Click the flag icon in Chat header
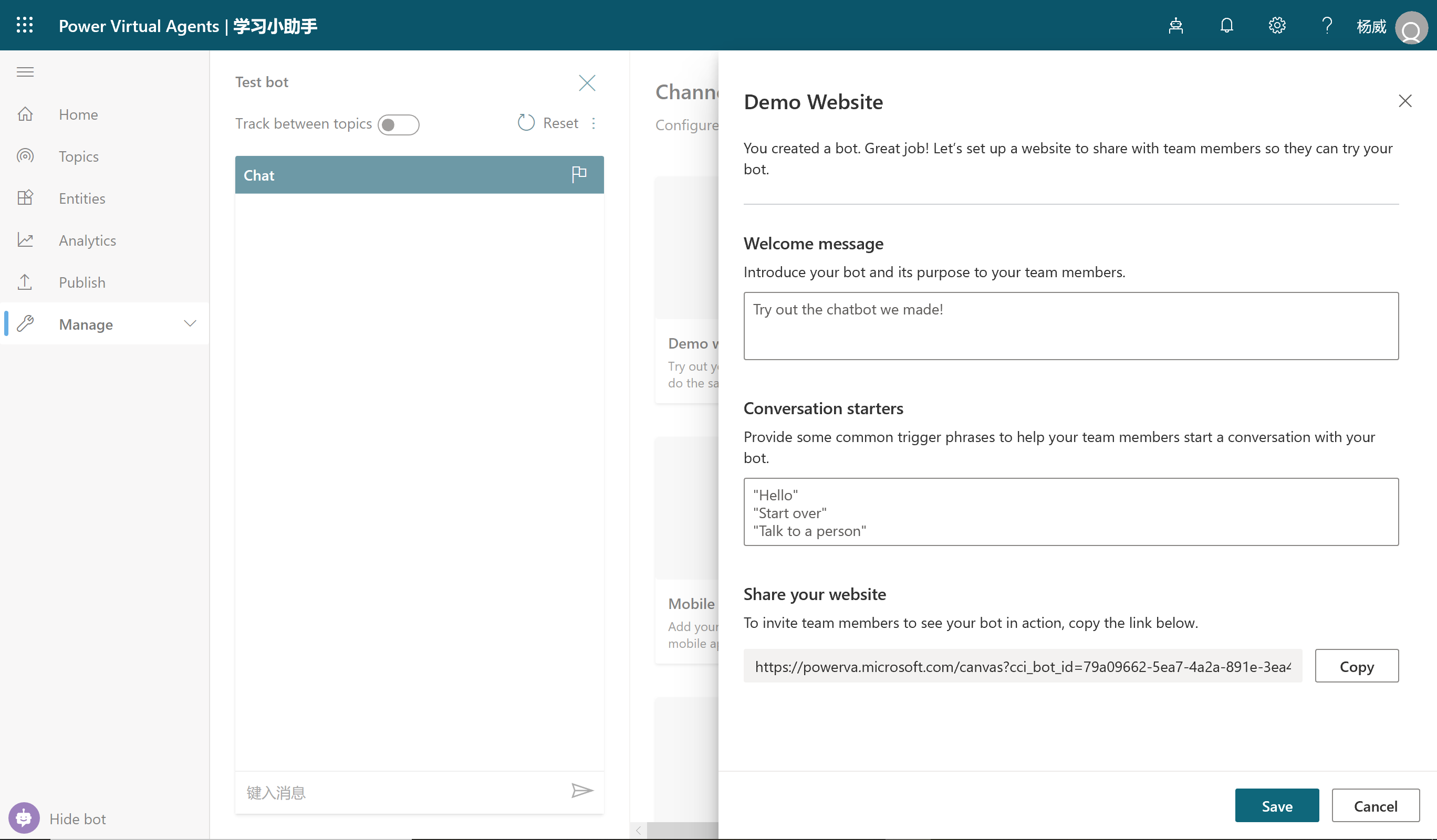 pyautogui.click(x=579, y=174)
